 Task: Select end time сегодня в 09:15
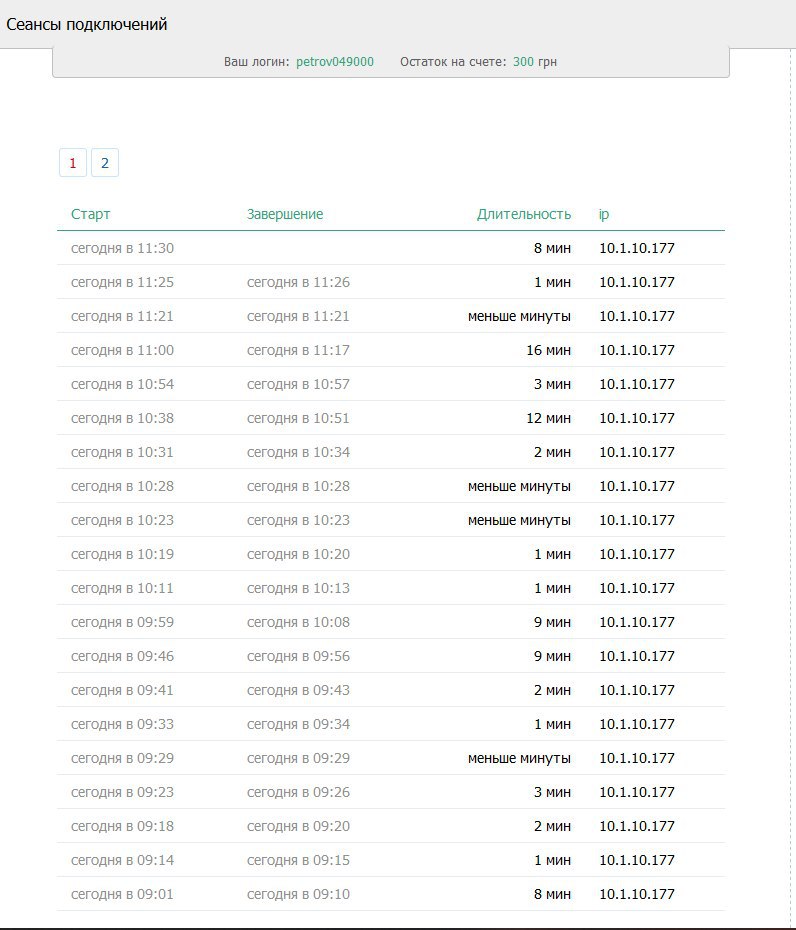298,861
